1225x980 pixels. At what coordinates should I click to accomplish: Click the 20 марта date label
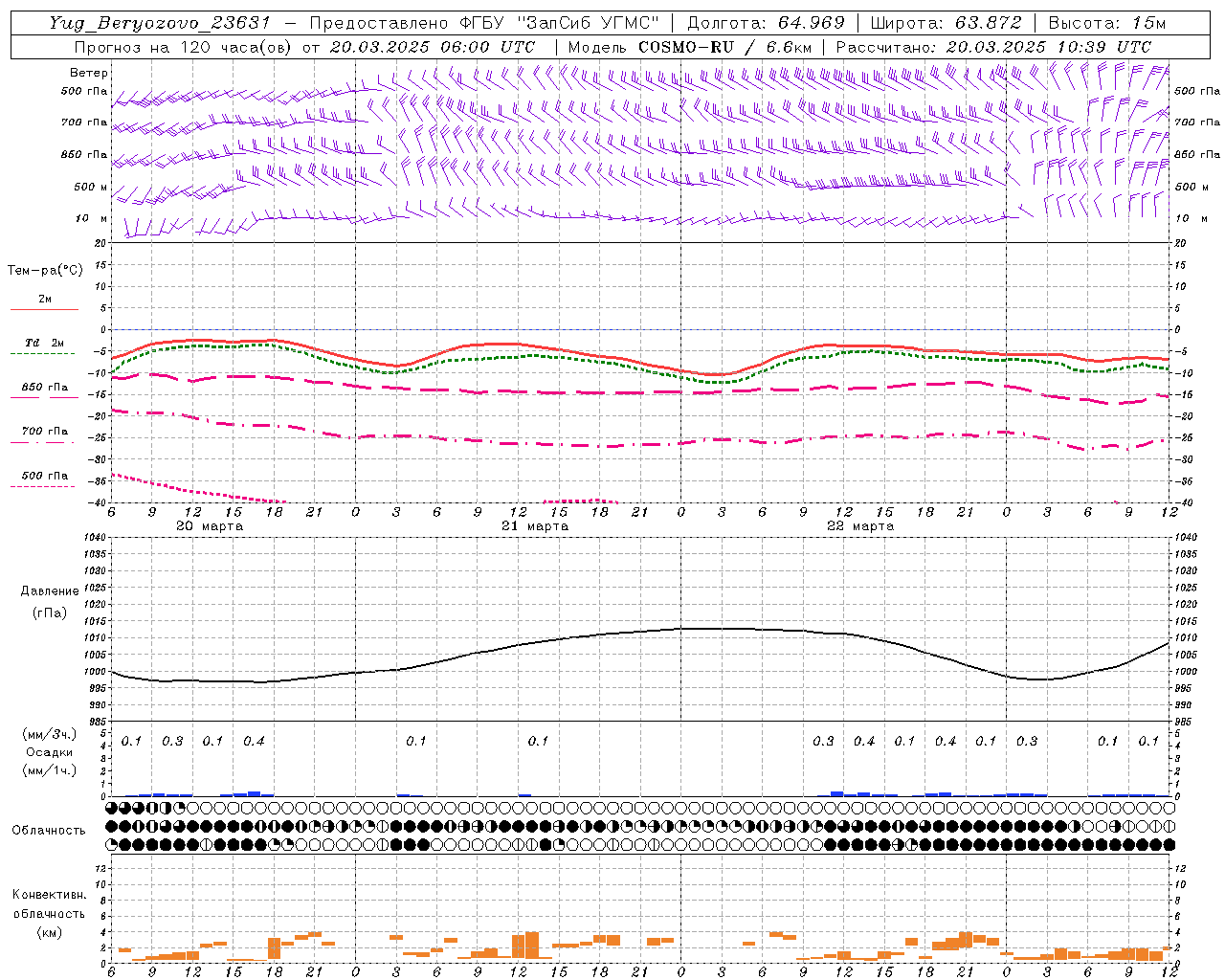pyautogui.click(x=210, y=526)
